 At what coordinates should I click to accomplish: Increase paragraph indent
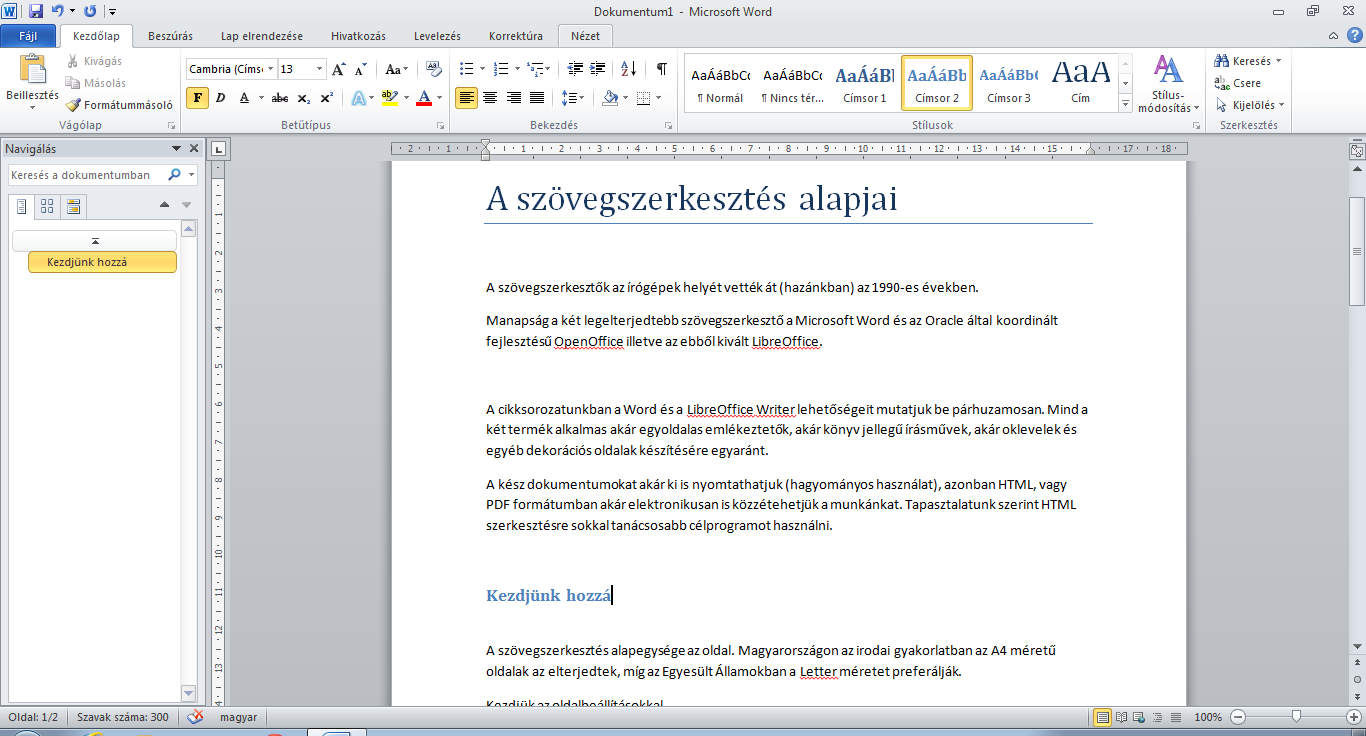coord(598,69)
